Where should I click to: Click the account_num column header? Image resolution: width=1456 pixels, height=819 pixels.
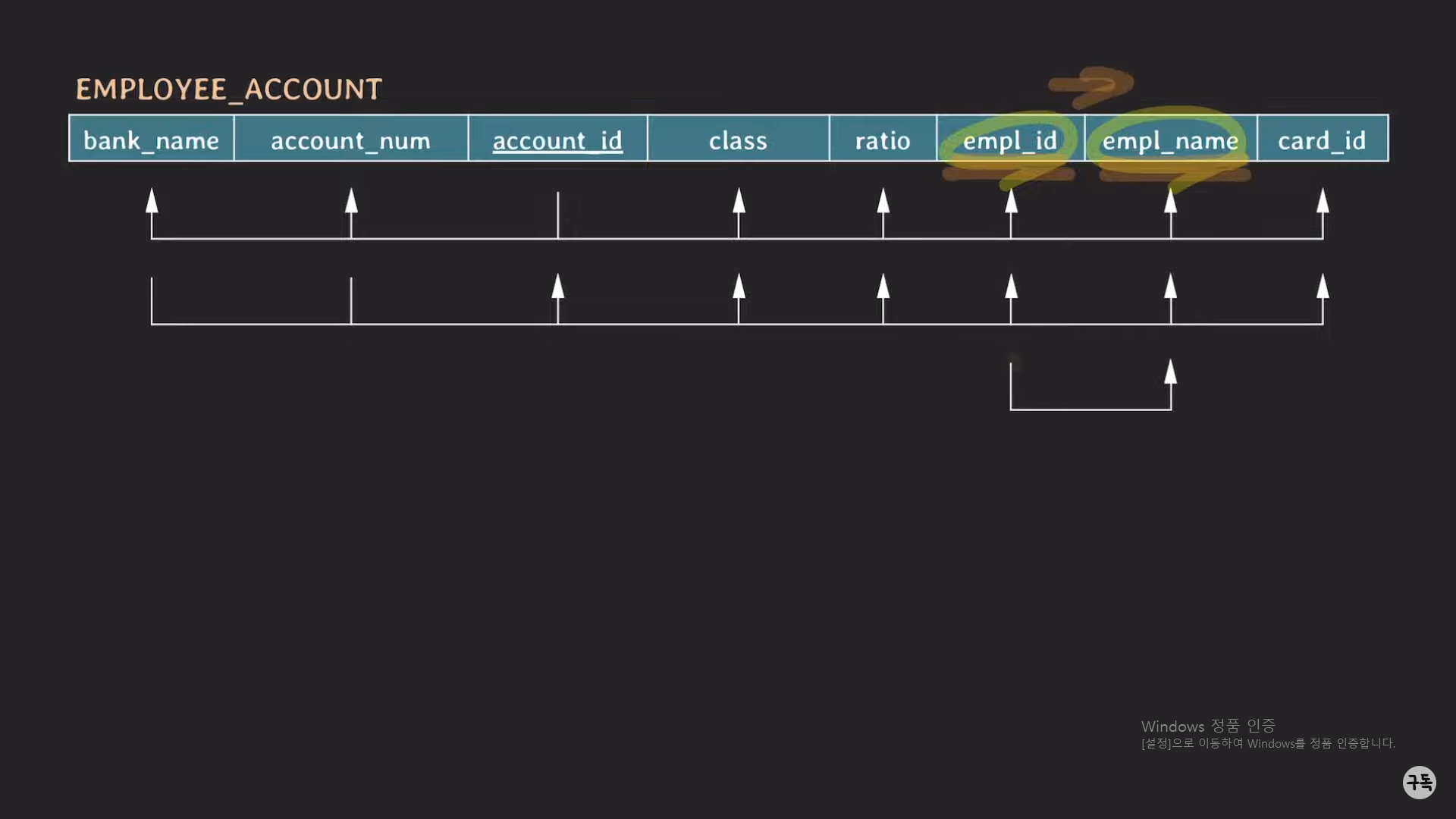[350, 140]
